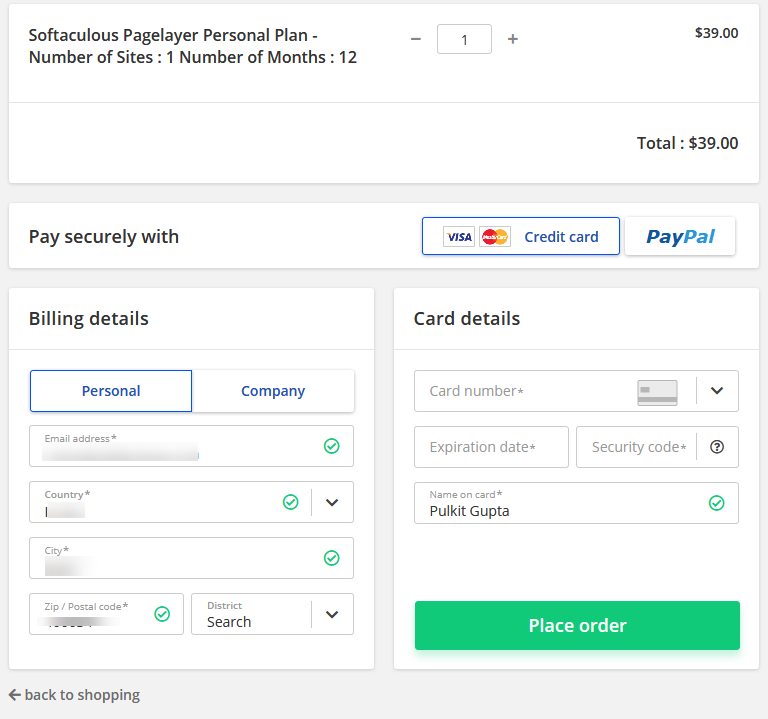Image resolution: width=768 pixels, height=719 pixels.
Task: Switch to the Company billing tab
Action: tap(273, 391)
